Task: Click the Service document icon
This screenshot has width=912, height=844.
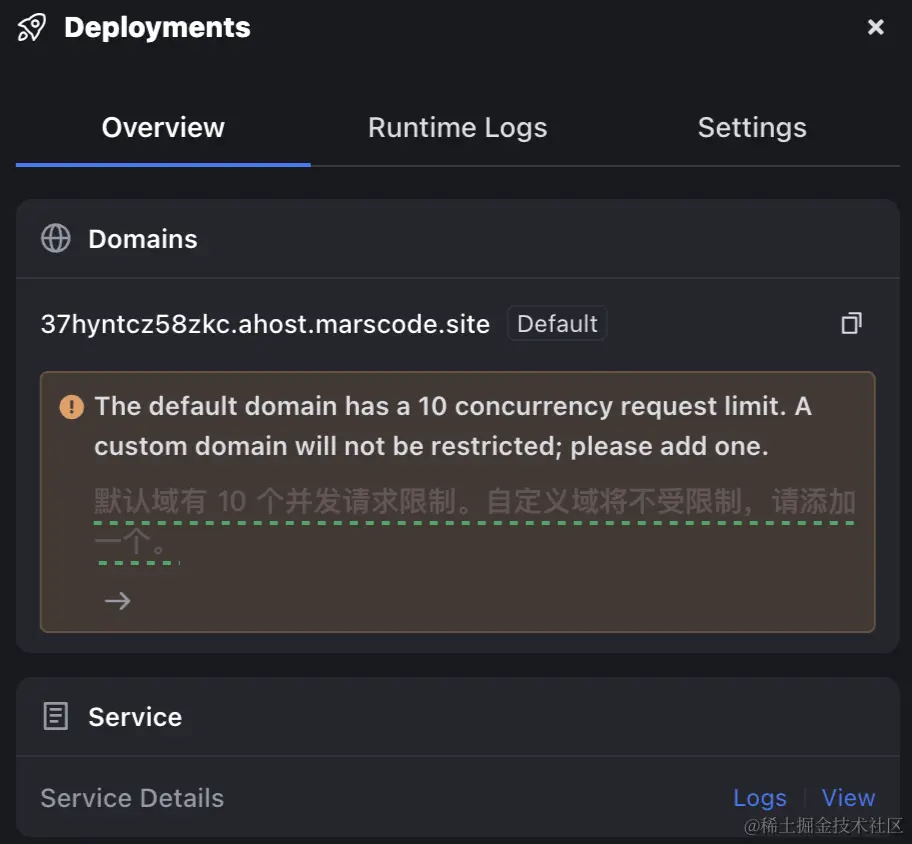Action: pyautogui.click(x=56, y=716)
